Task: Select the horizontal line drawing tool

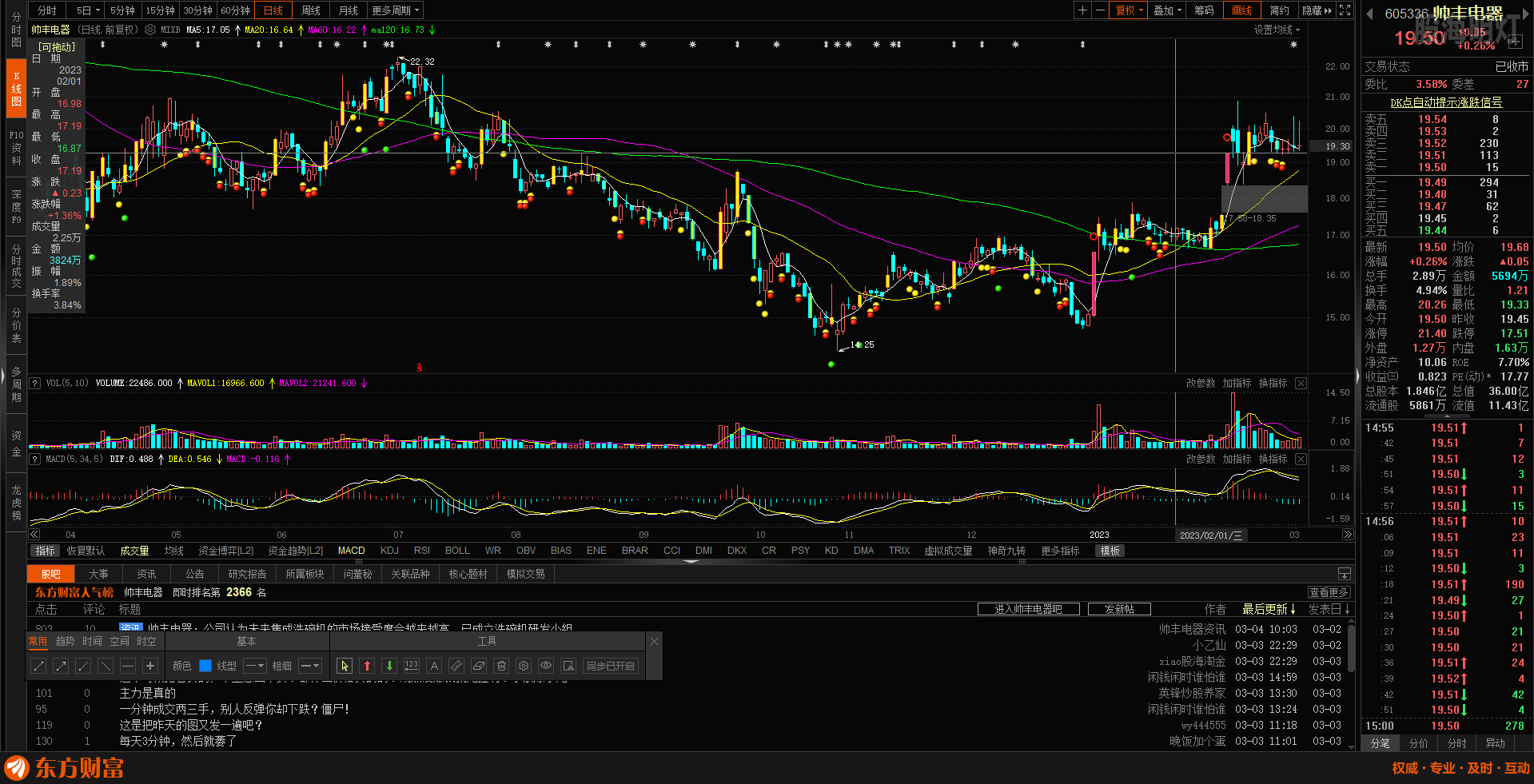Action: click(x=128, y=666)
